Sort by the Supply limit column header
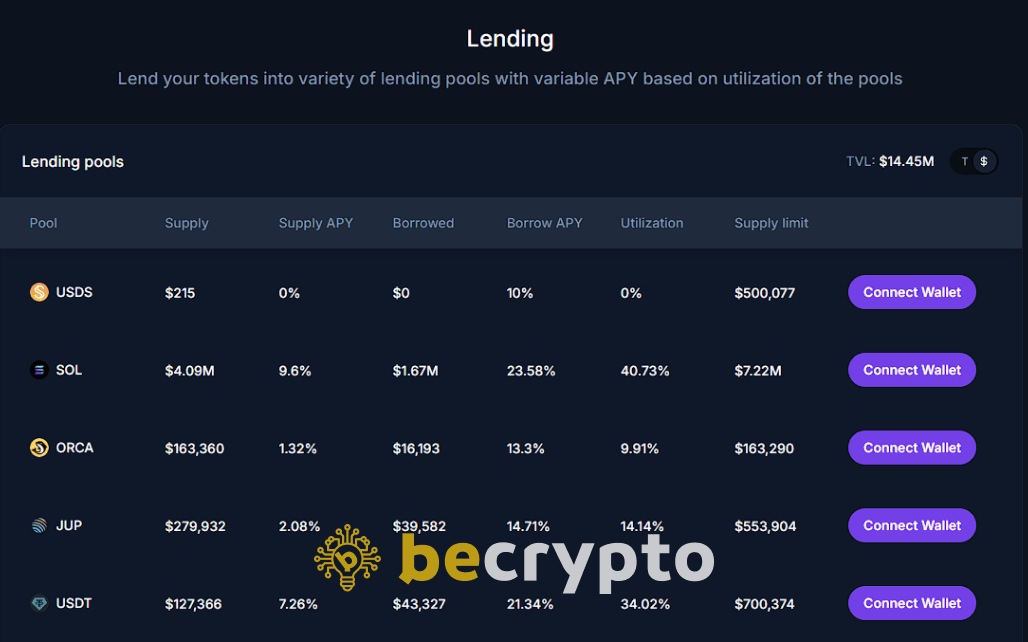This screenshot has height=642, width=1028. (771, 223)
